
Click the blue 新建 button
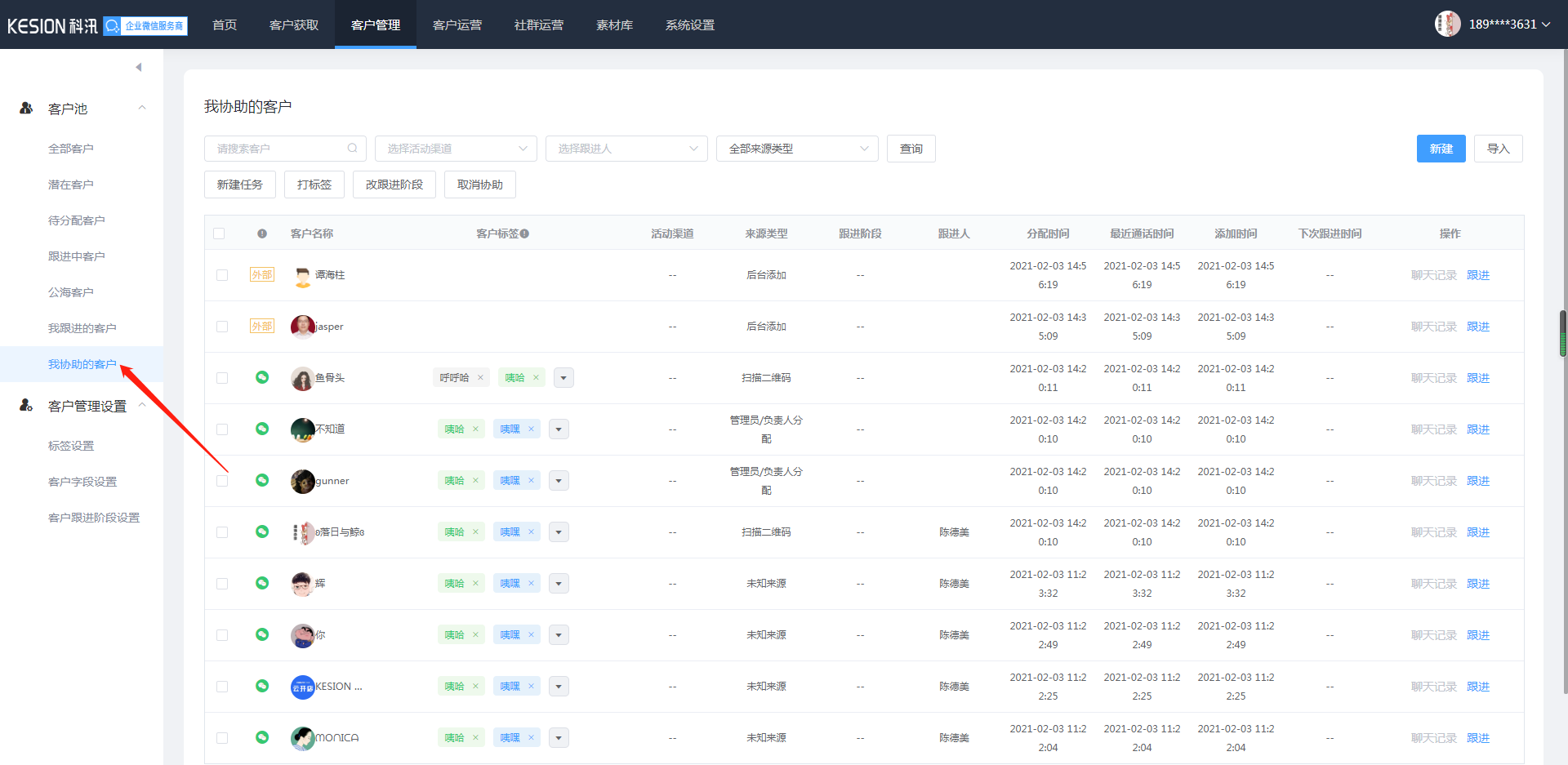(1441, 149)
